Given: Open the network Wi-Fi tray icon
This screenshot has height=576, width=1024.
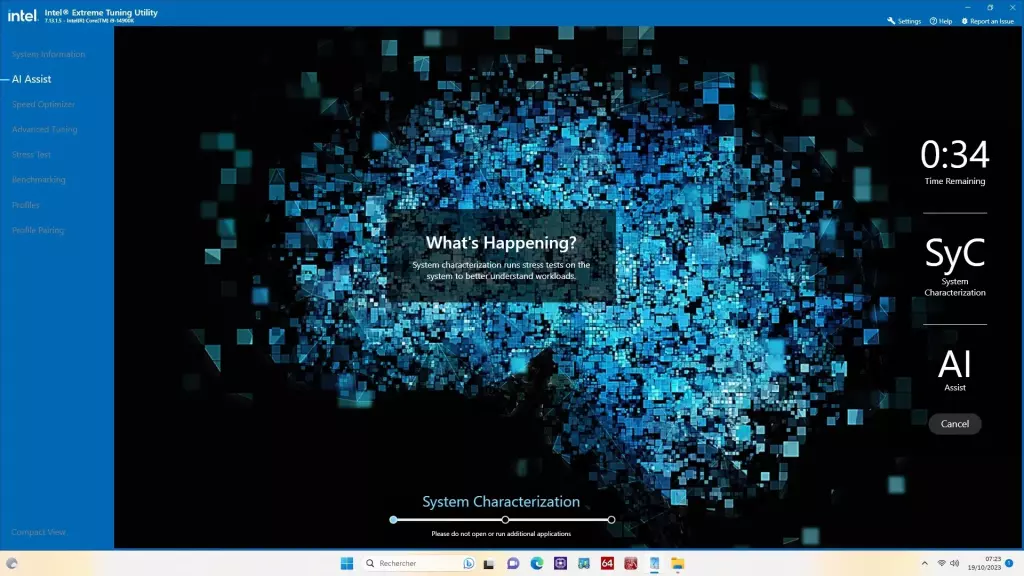Looking at the screenshot, I should tap(942, 563).
